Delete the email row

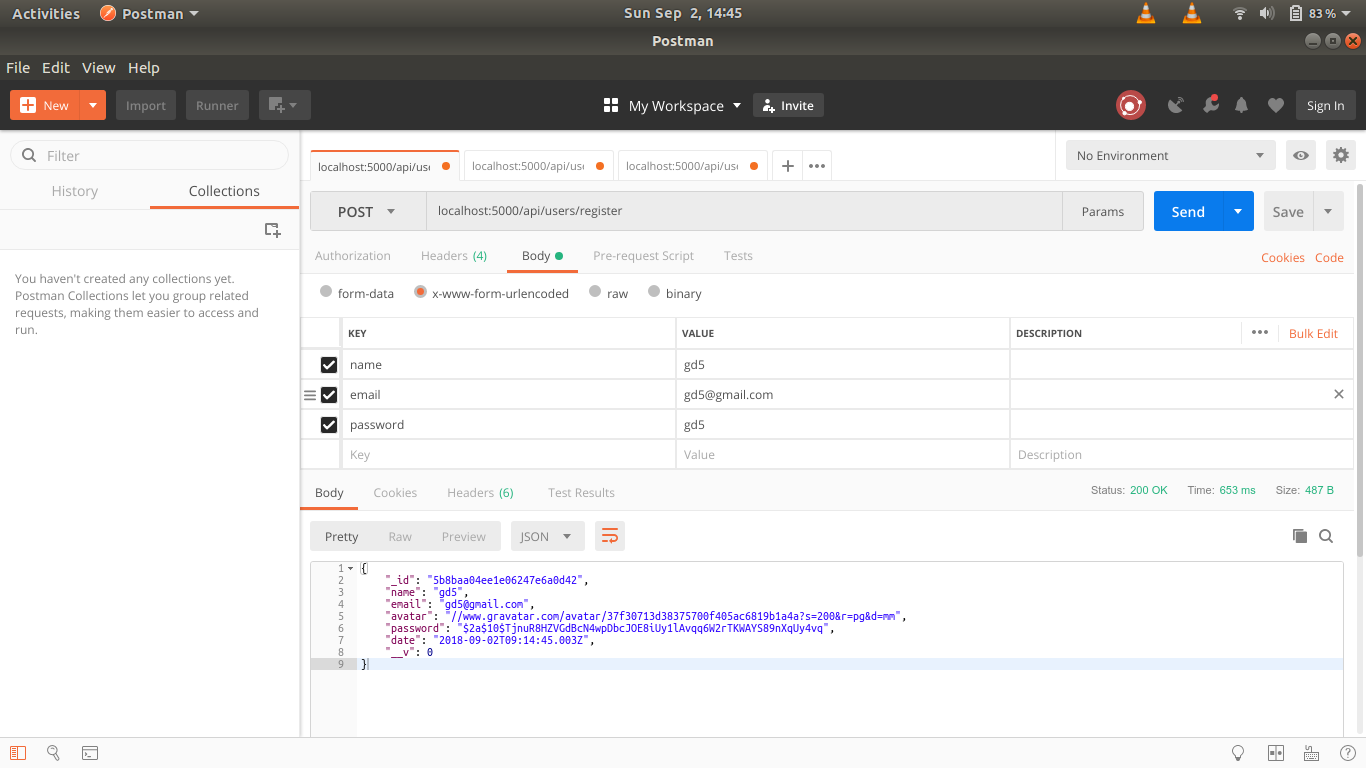1339,394
